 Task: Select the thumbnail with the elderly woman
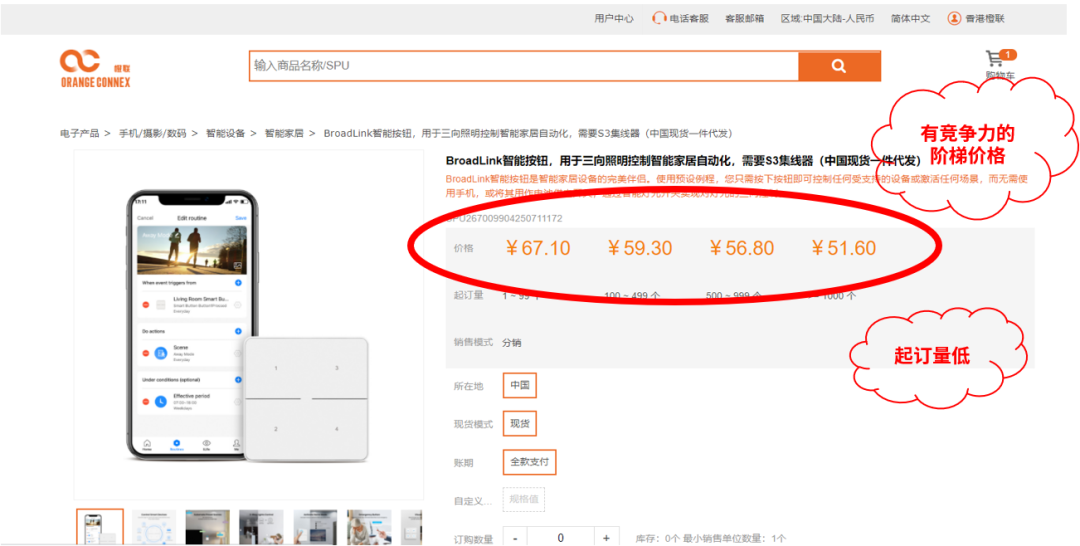[369, 527]
